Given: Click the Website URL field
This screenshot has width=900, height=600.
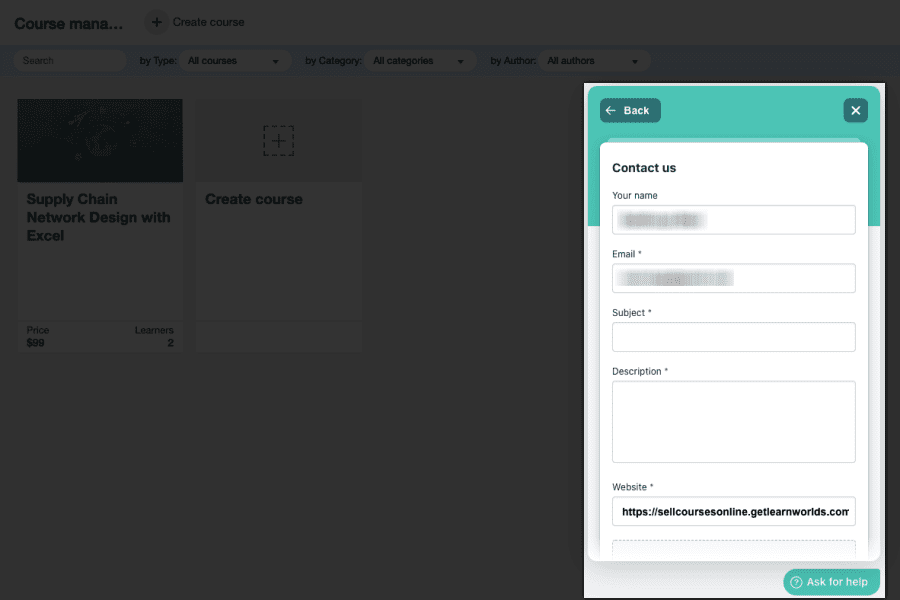Looking at the screenshot, I should [733, 511].
